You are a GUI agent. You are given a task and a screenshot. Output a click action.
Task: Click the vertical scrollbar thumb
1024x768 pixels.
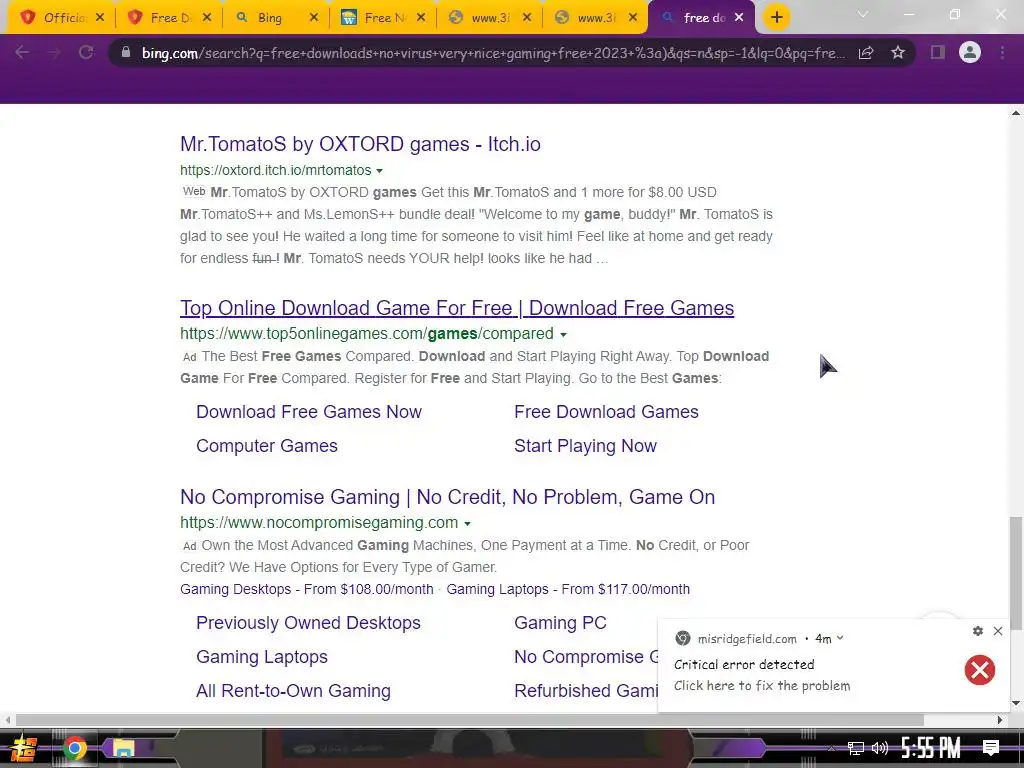click(x=1016, y=573)
